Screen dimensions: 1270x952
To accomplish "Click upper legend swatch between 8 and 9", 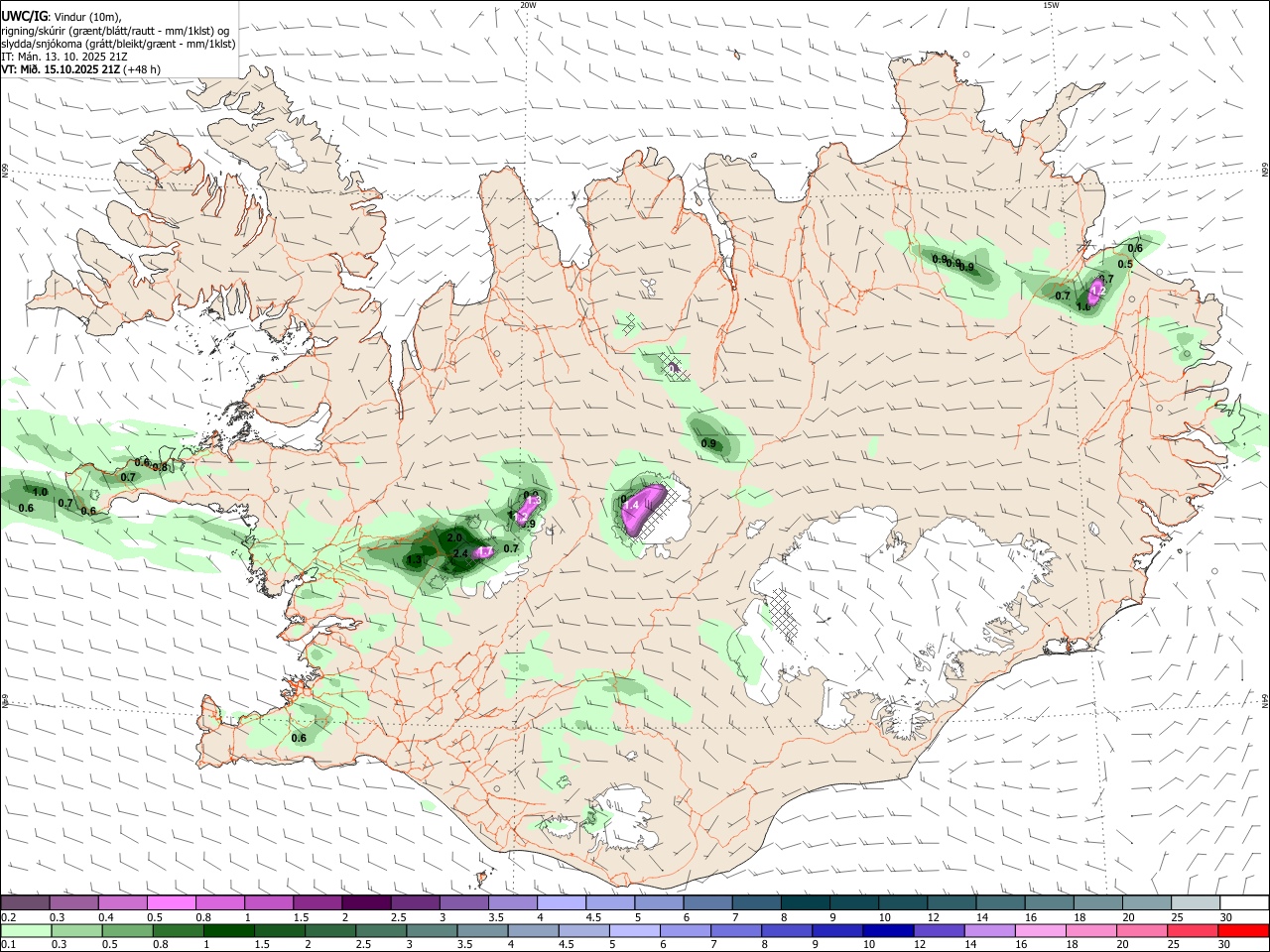I will (x=805, y=902).
